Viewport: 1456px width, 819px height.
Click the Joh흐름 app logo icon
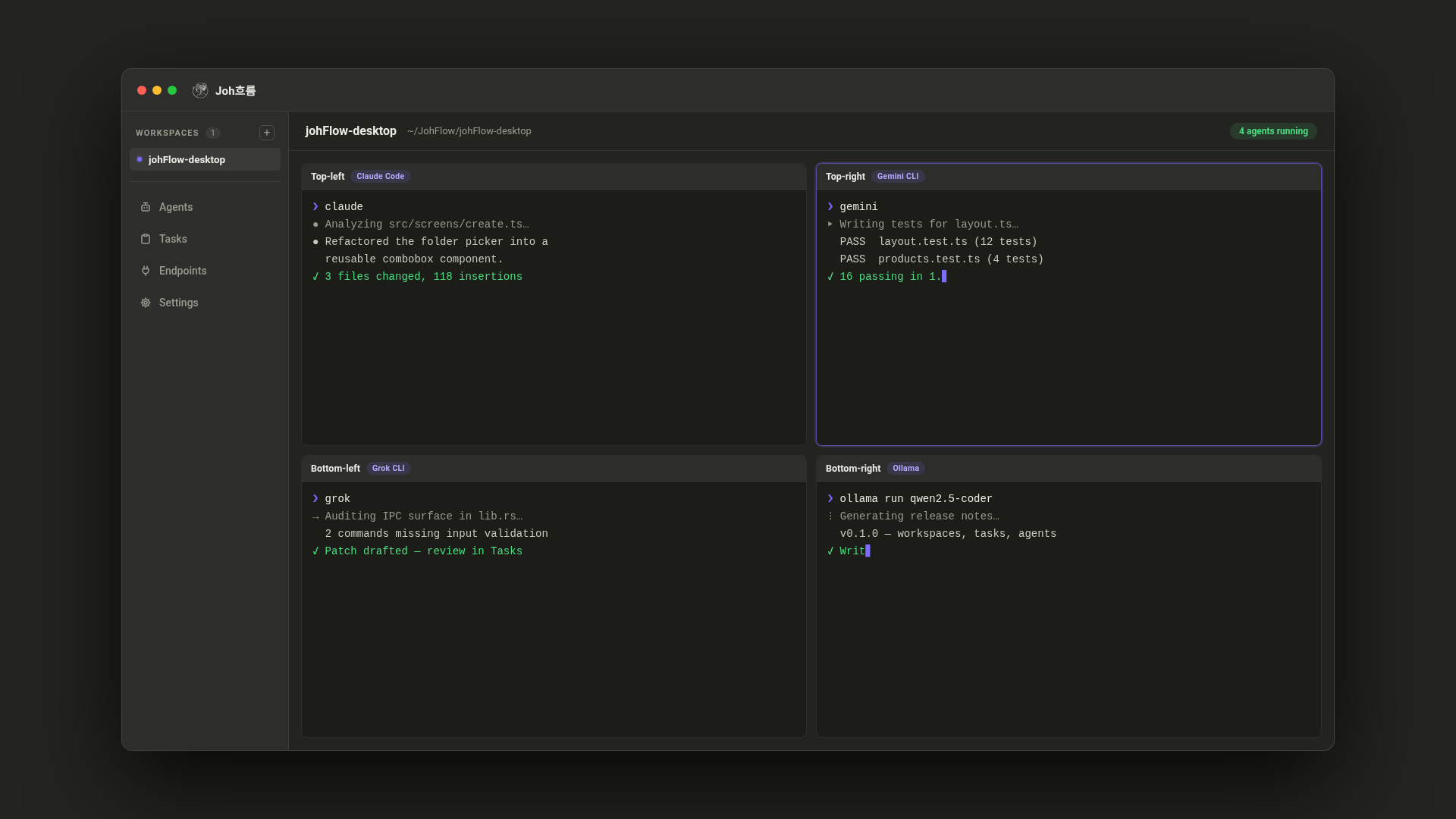(200, 90)
